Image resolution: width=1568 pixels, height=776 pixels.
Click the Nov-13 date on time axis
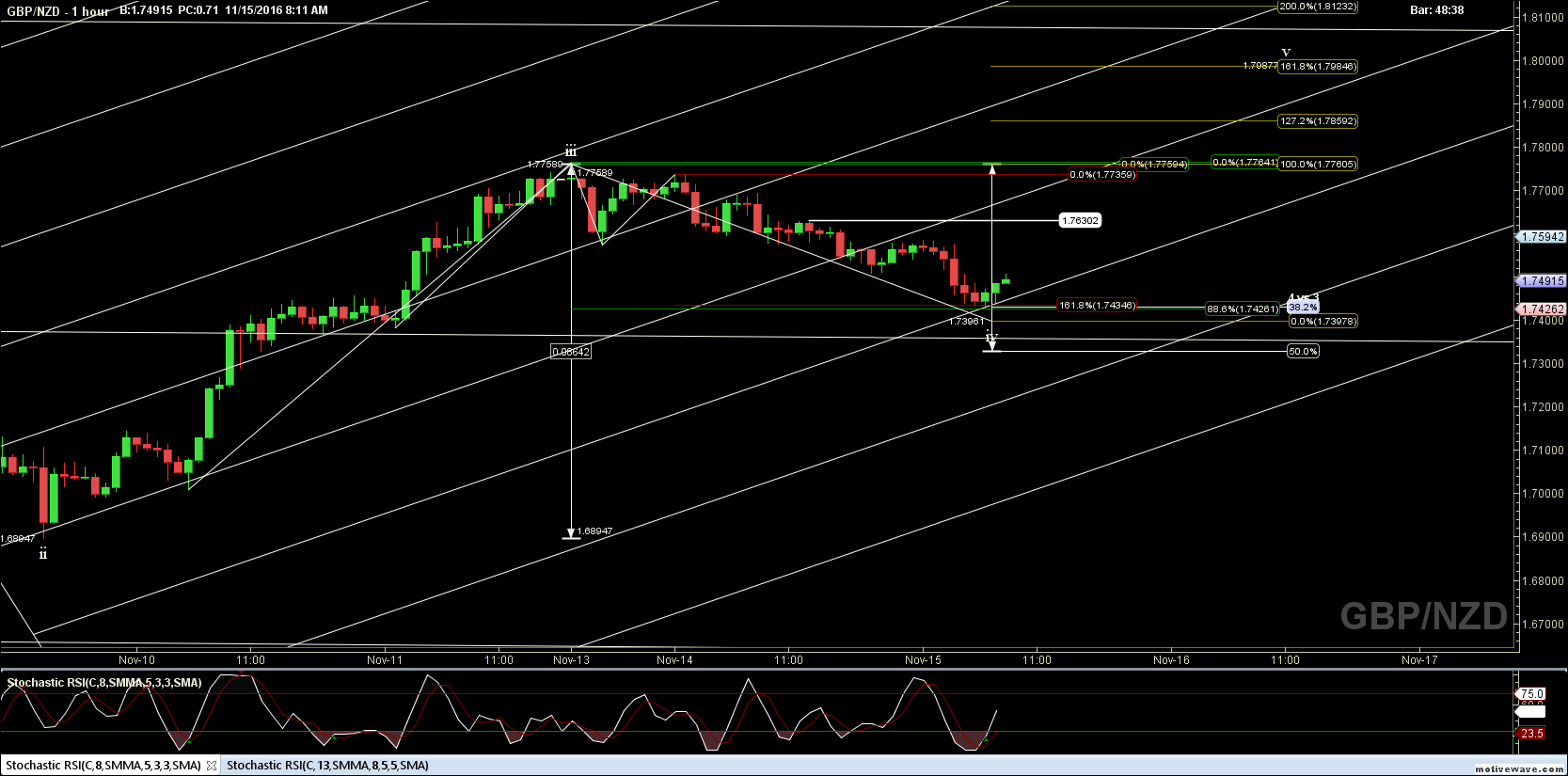click(571, 660)
